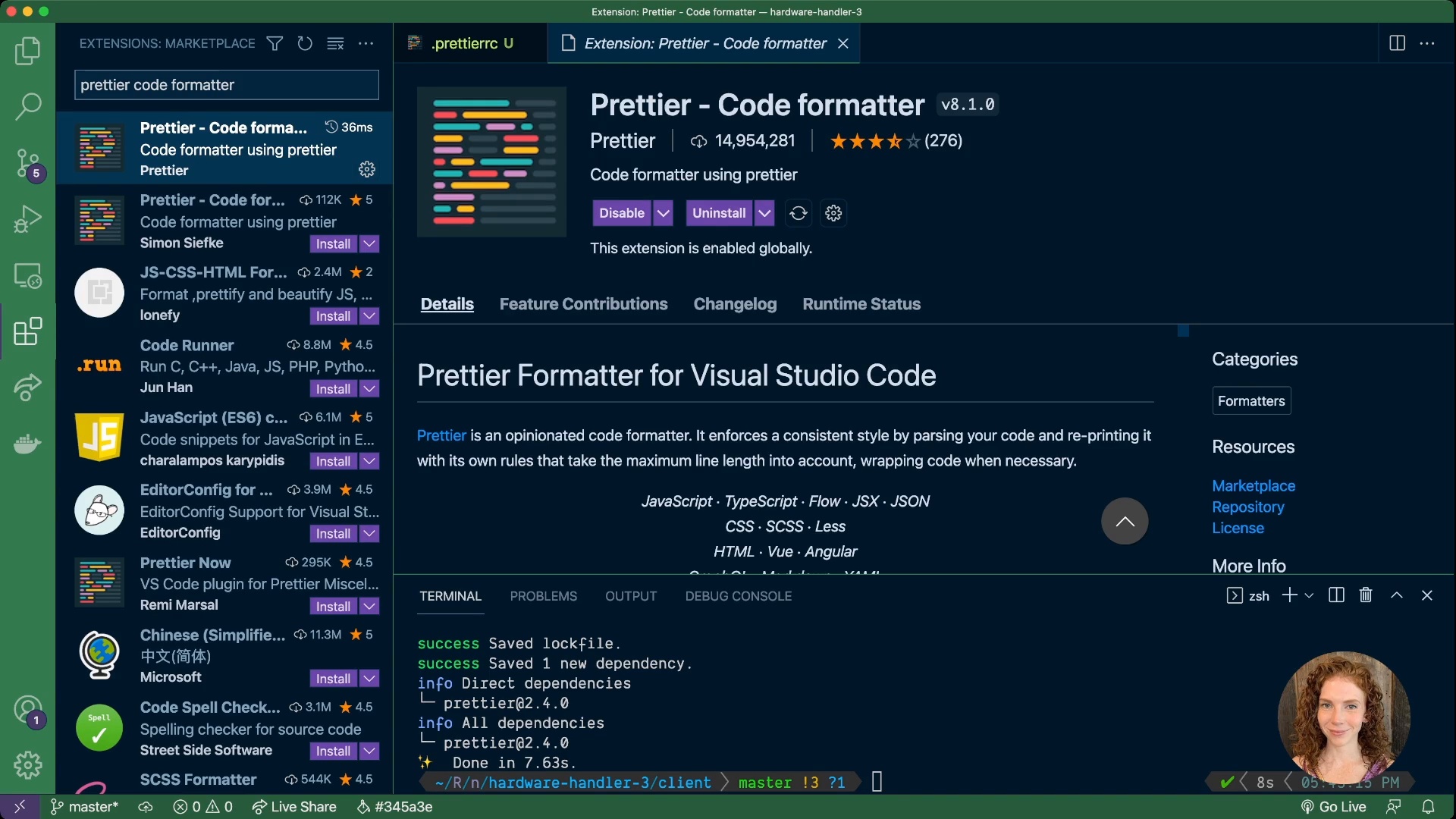Expand the Install dropdown for Prettier Now
The width and height of the screenshot is (1456, 819).
pyautogui.click(x=369, y=605)
